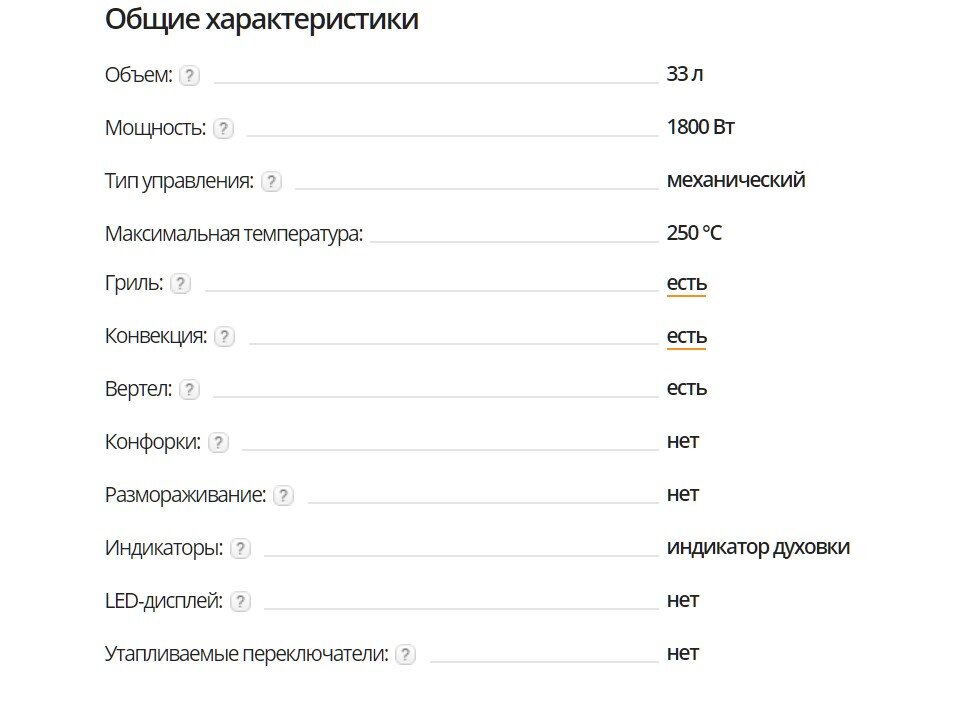Follow the underlined есть link for Гриль
The width and height of the screenshot is (977, 706).
tap(687, 284)
